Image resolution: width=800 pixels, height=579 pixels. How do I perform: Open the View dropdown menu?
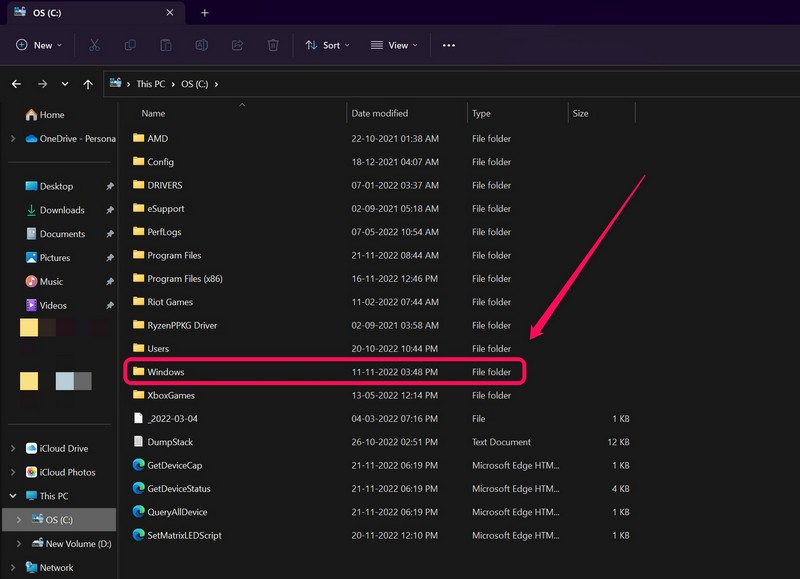(396, 45)
